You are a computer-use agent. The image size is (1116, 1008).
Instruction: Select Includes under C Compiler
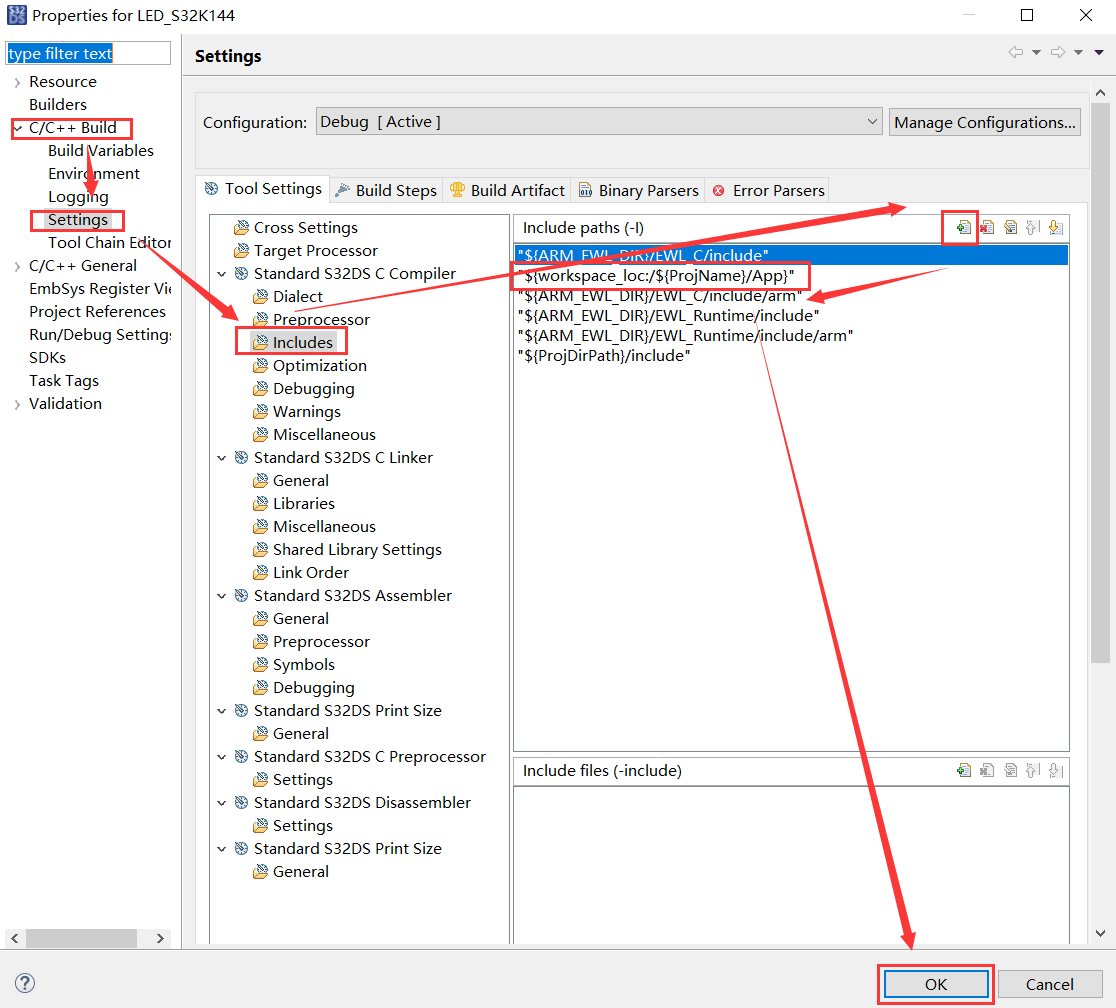pyautogui.click(x=293, y=342)
